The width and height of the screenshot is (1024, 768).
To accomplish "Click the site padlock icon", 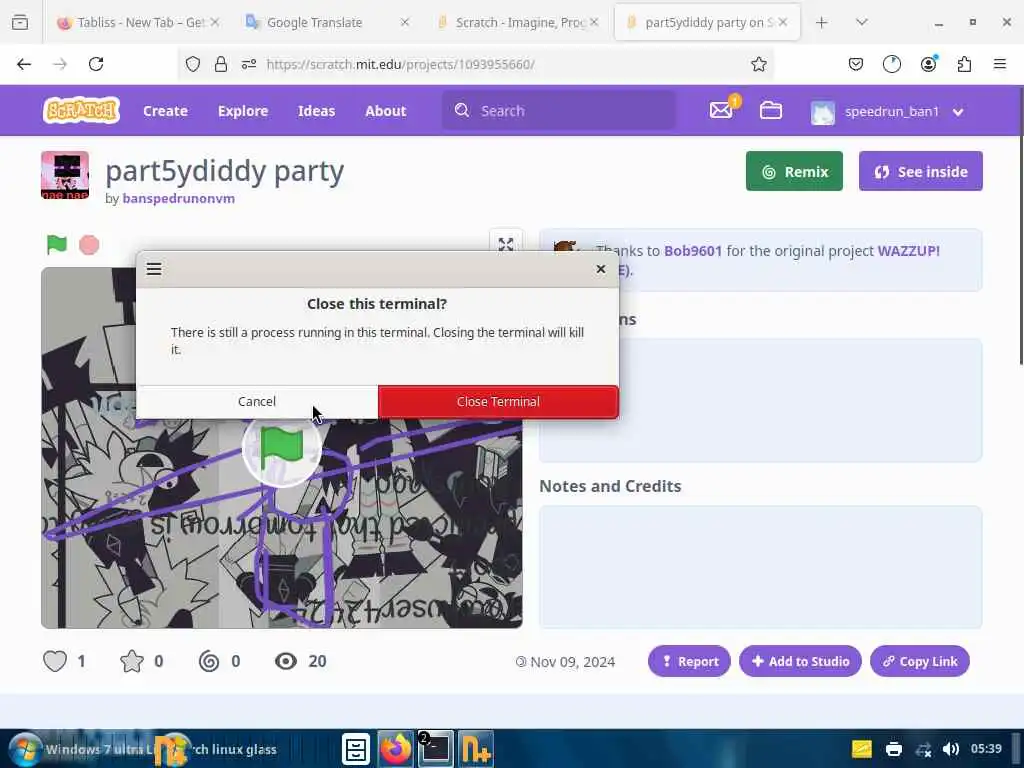I will pyautogui.click(x=221, y=64).
